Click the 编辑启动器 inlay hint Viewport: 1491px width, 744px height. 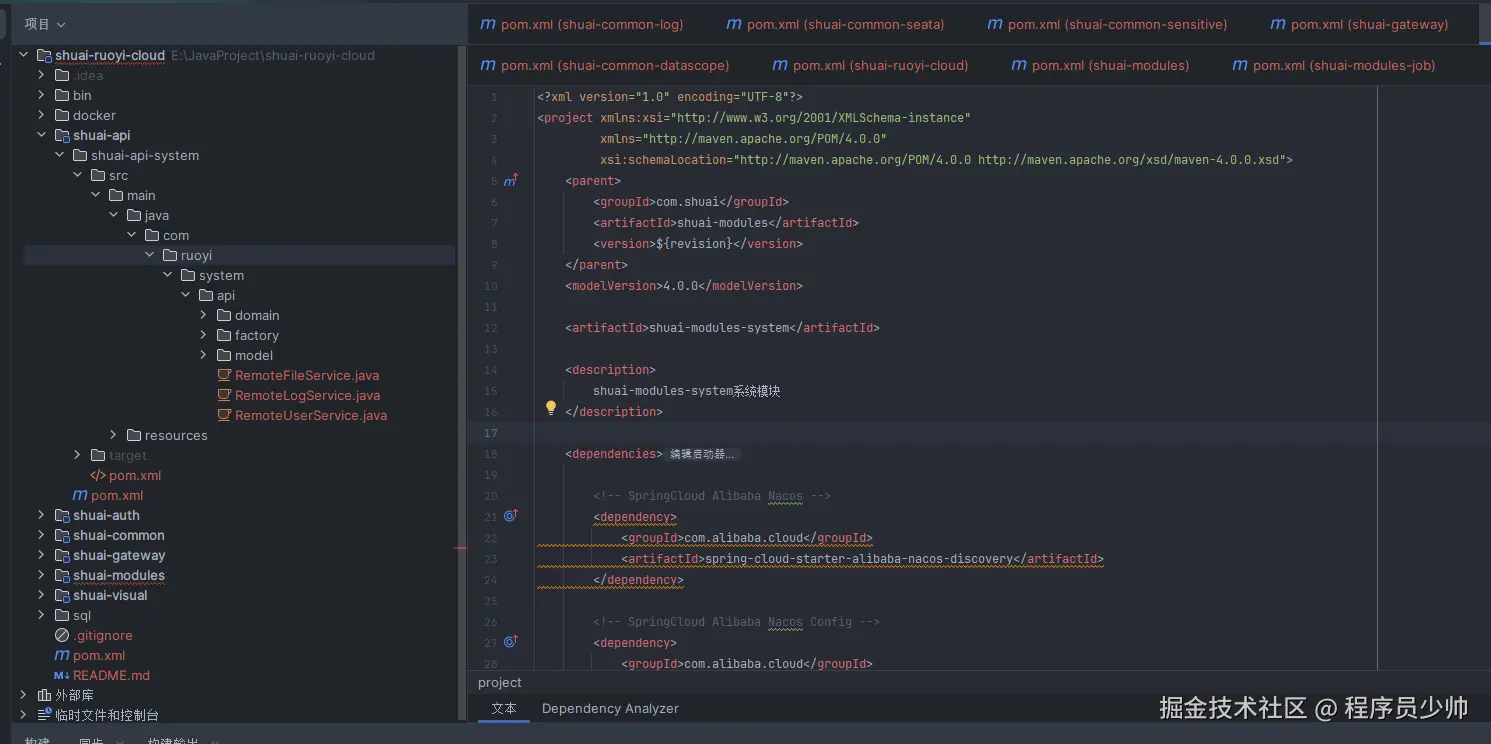click(x=701, y=454)
